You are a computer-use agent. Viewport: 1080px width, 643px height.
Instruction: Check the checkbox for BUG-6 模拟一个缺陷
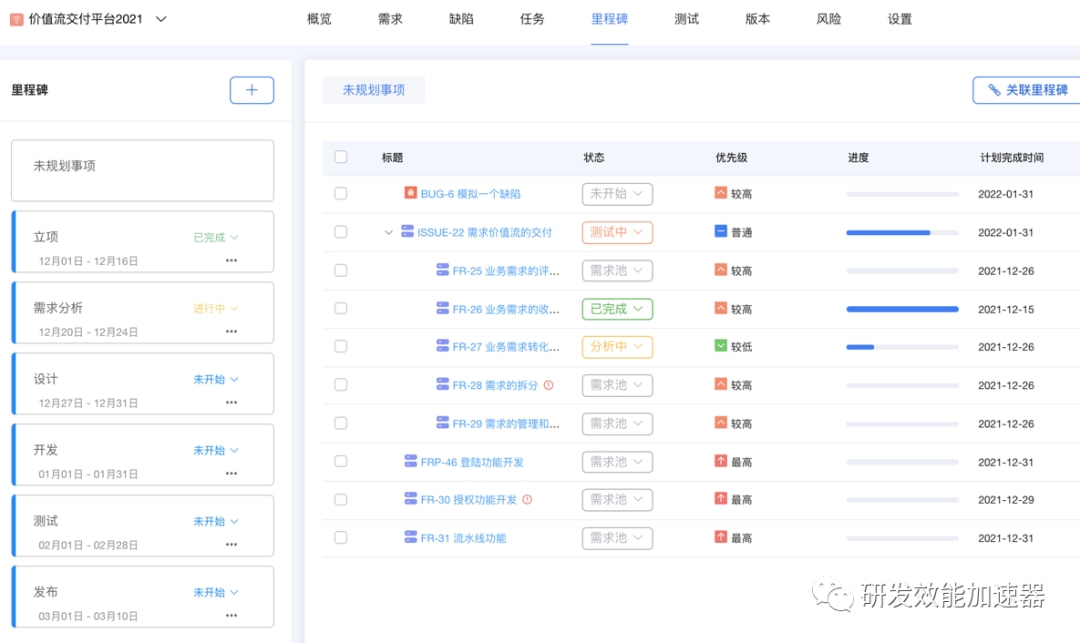pyautogui.click(x=340, y=194)
